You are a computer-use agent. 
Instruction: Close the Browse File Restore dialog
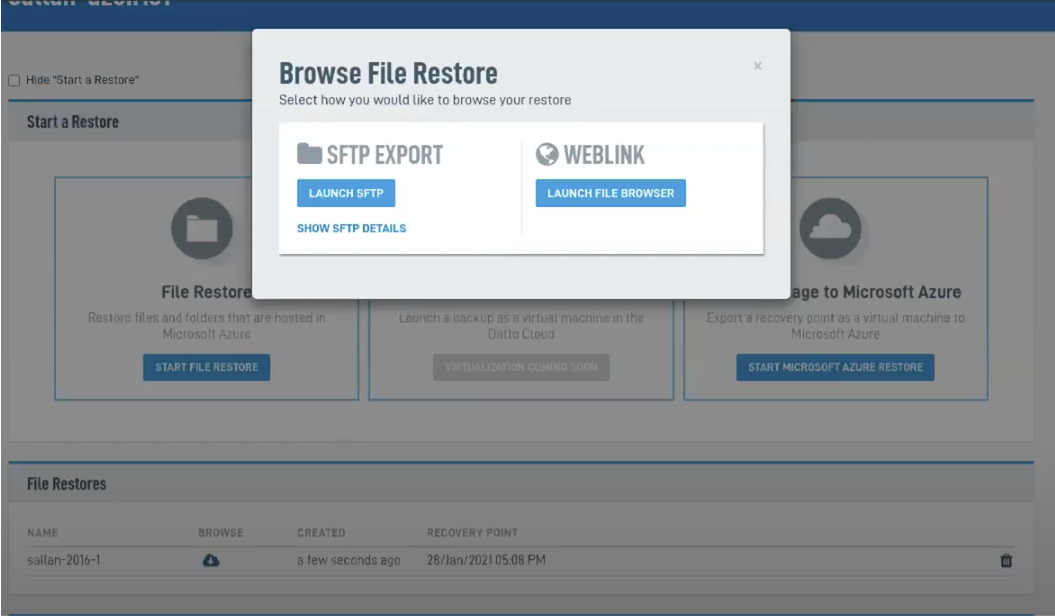tap(757, 66)
